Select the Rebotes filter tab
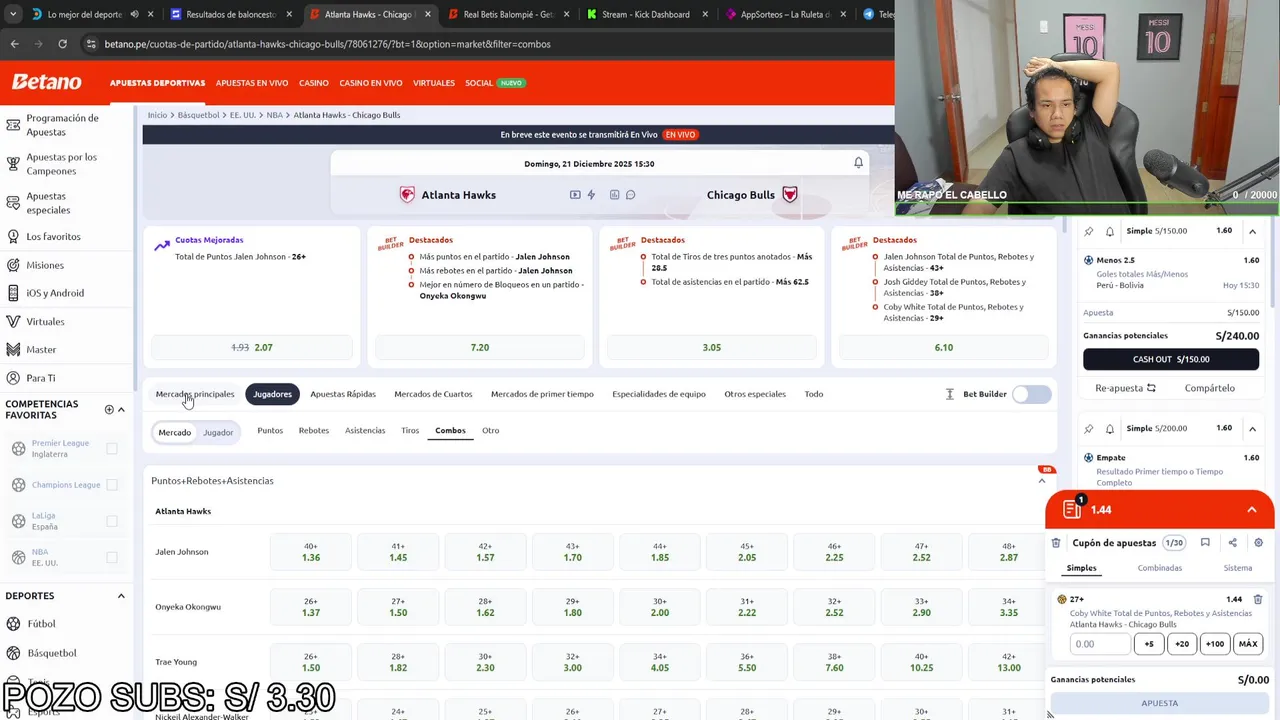1280x720 pixels. [x=313, y=431]
